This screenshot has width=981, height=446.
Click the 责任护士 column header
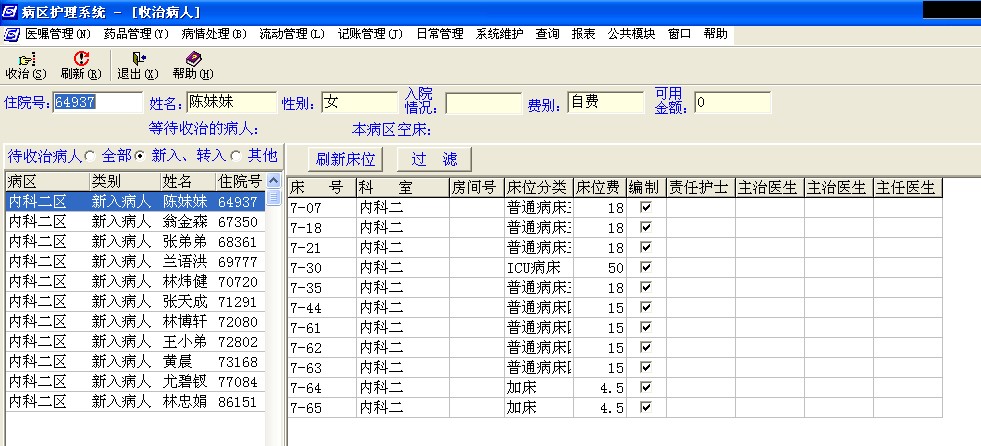pyautogui.click(x=701, y=187)
